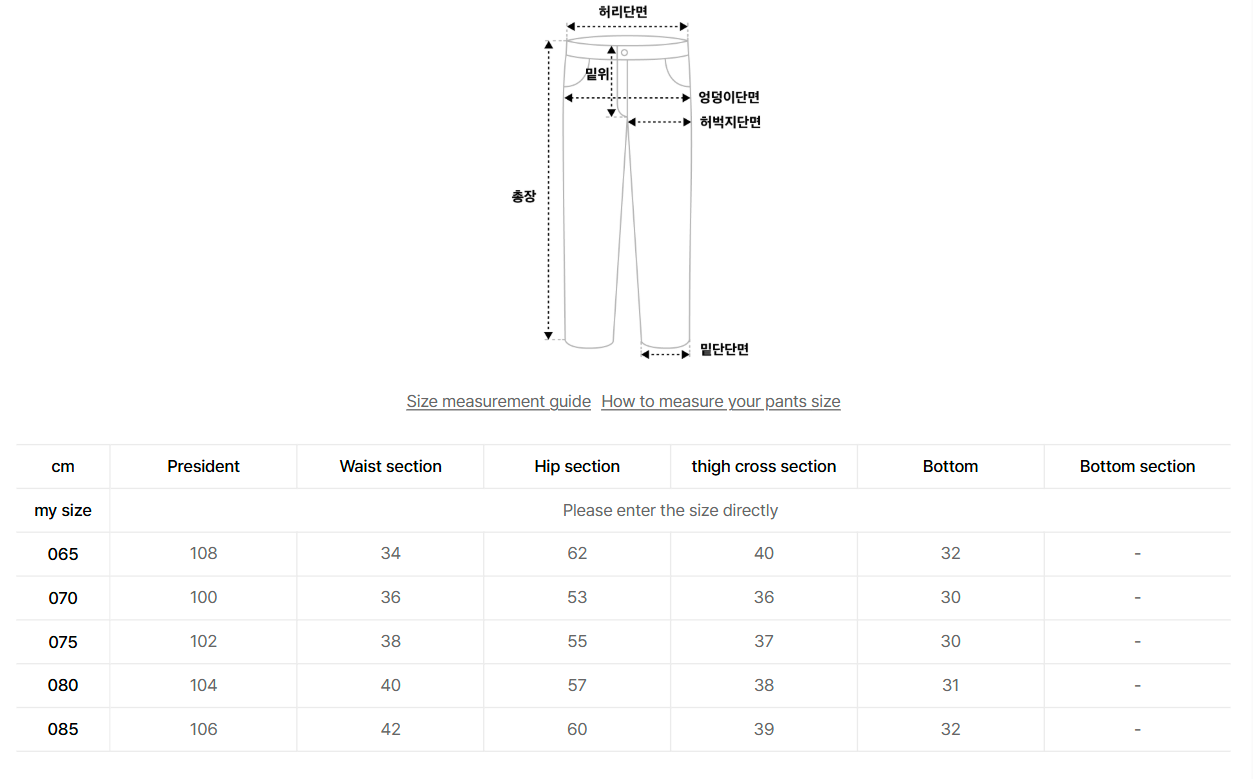Image resolution: width=1253 pixels, height=779 pixels.
Task: Select the 085 size row label
Action: [x=63, y=730]
